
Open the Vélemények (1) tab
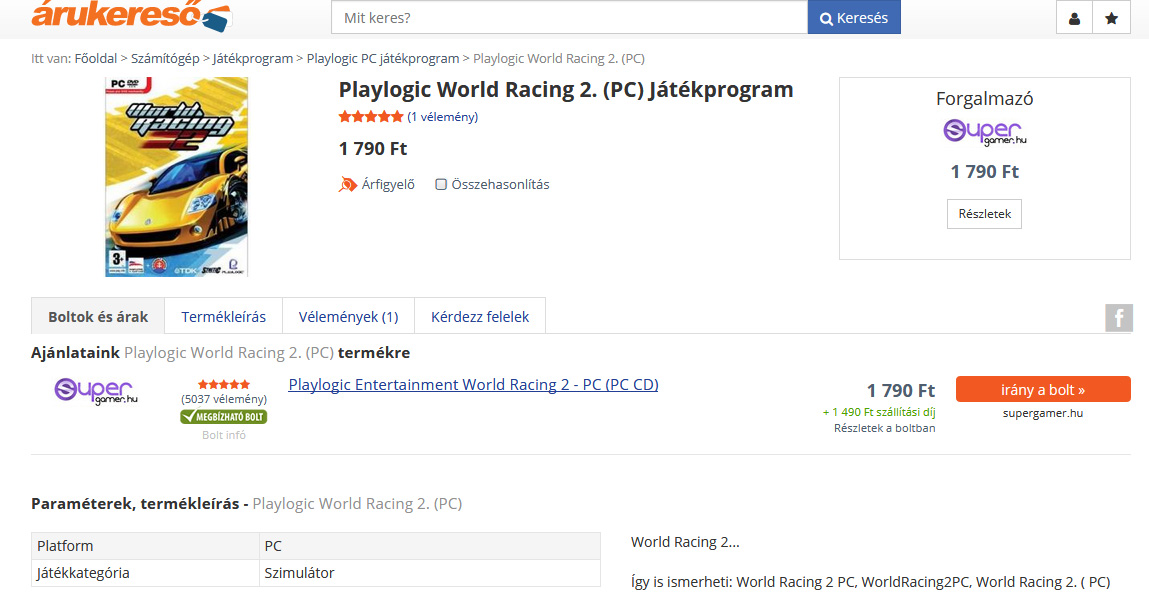pyautogui.click(x=348, y=317)
